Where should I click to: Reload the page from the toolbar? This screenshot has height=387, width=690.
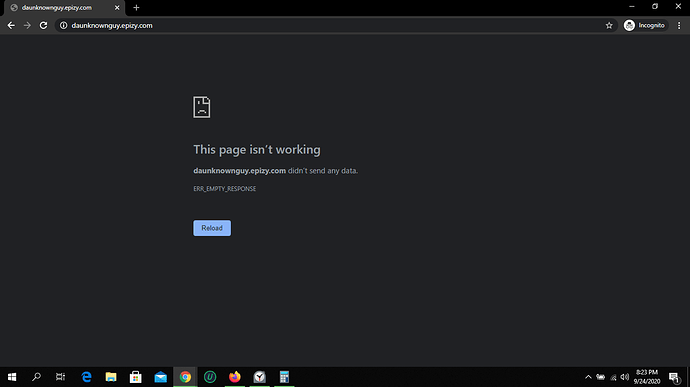(43, 26)
